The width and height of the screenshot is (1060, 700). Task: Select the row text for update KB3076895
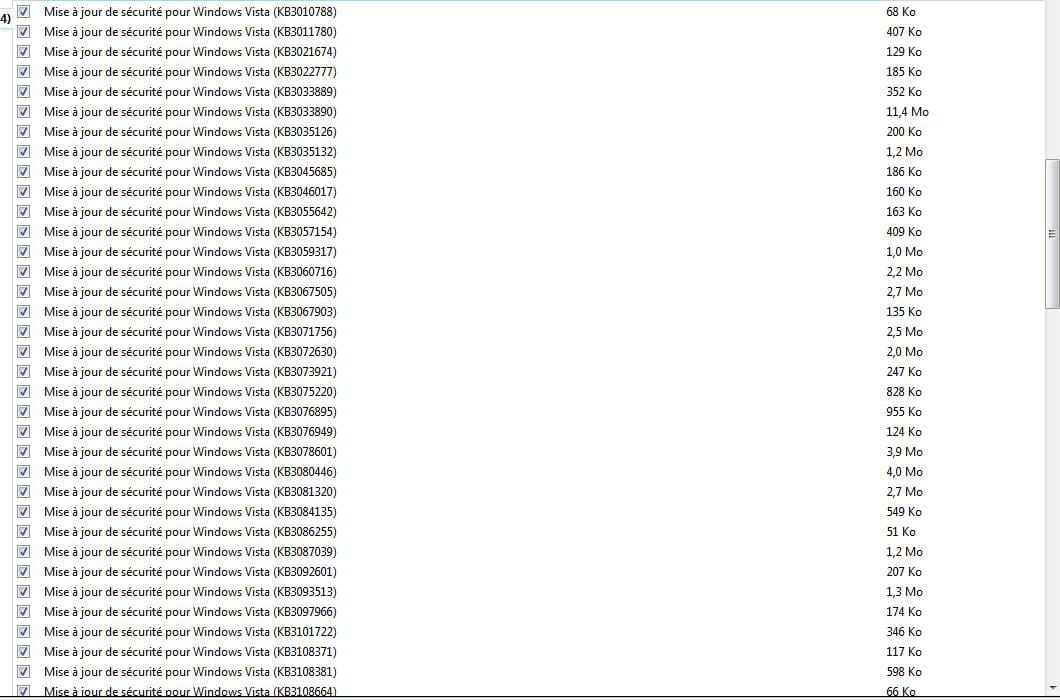click(x=190, y=412)
